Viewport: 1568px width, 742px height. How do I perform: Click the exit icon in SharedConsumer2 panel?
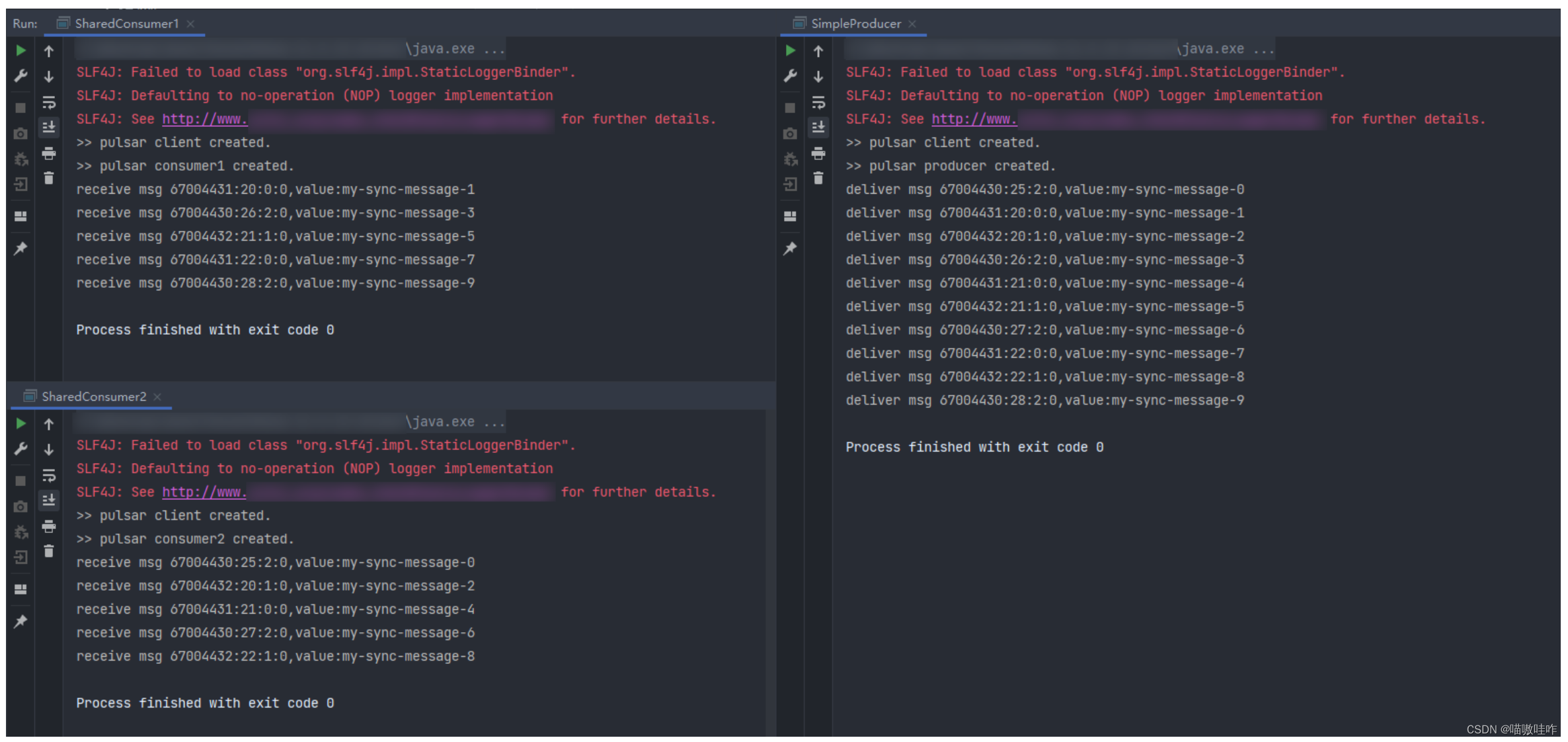pyautogui.click(x=20, y=557)
